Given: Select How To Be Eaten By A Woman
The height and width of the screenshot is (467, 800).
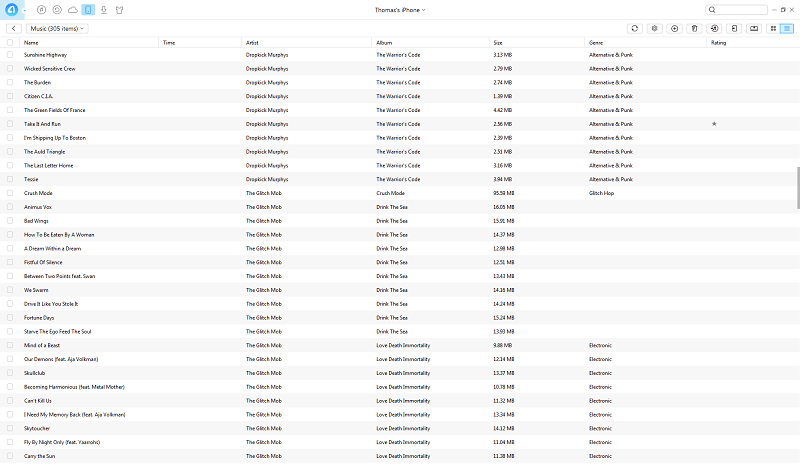Looking at the screenshot, I should (x=59, y=235).
